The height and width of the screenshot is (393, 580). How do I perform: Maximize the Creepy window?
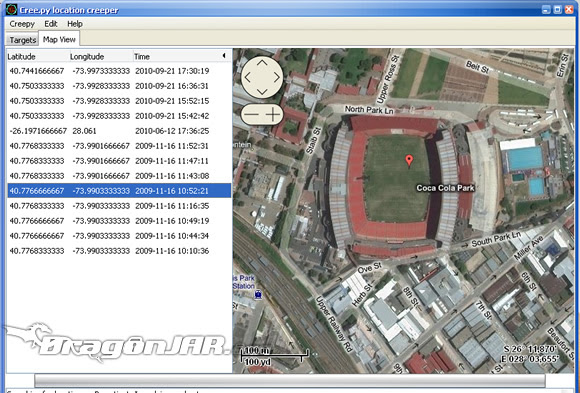click(x=557, y=10)
